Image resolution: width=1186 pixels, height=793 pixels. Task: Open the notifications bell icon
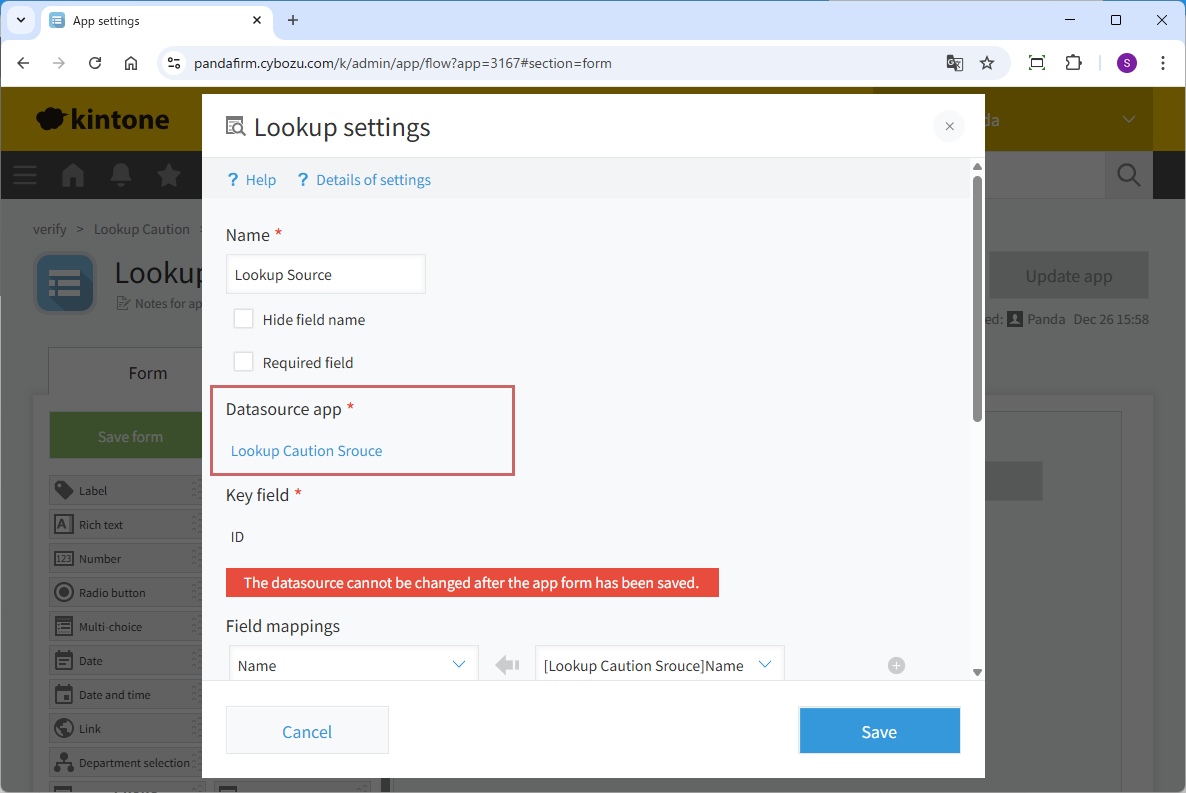[x=121, y=176]
